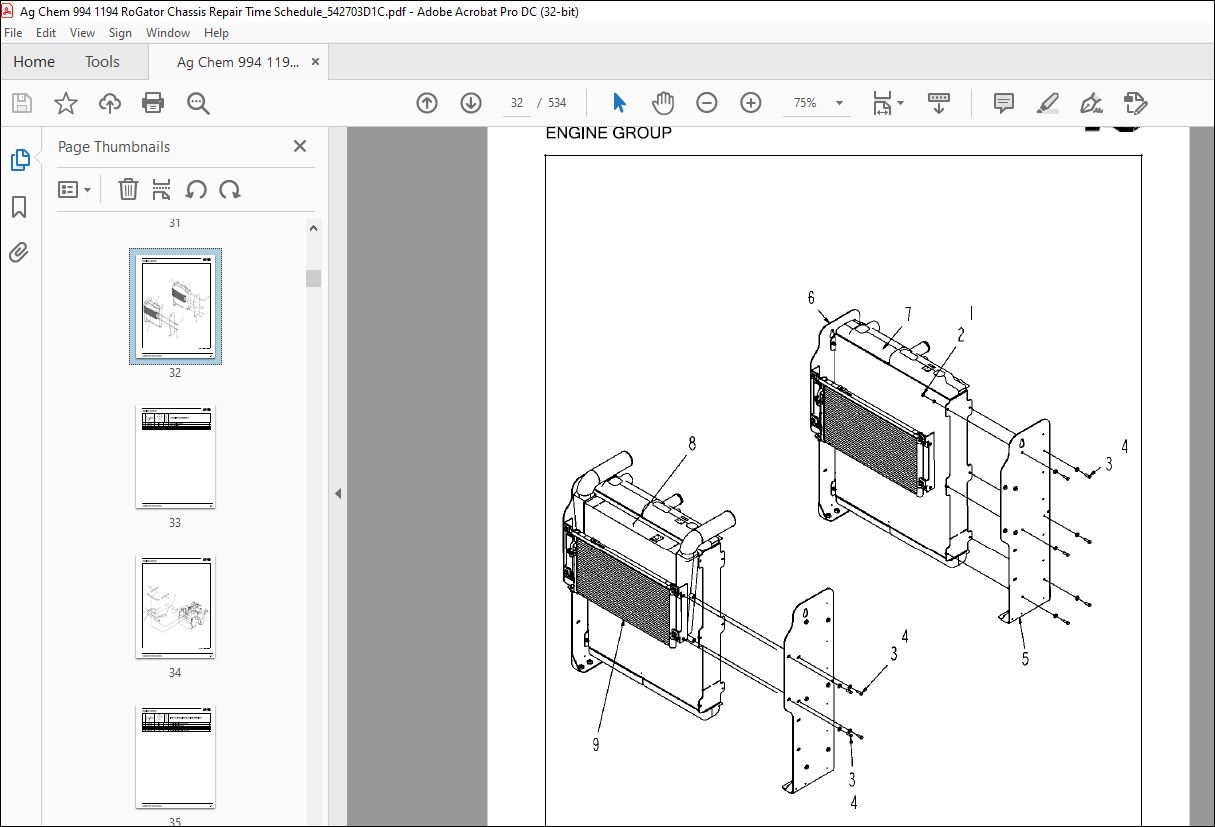The width and height of the screenshot is (1215, 827).
Task: Collapse the navigation pane with side arrow
Action: pyautogui.click(x=338, y=493)
